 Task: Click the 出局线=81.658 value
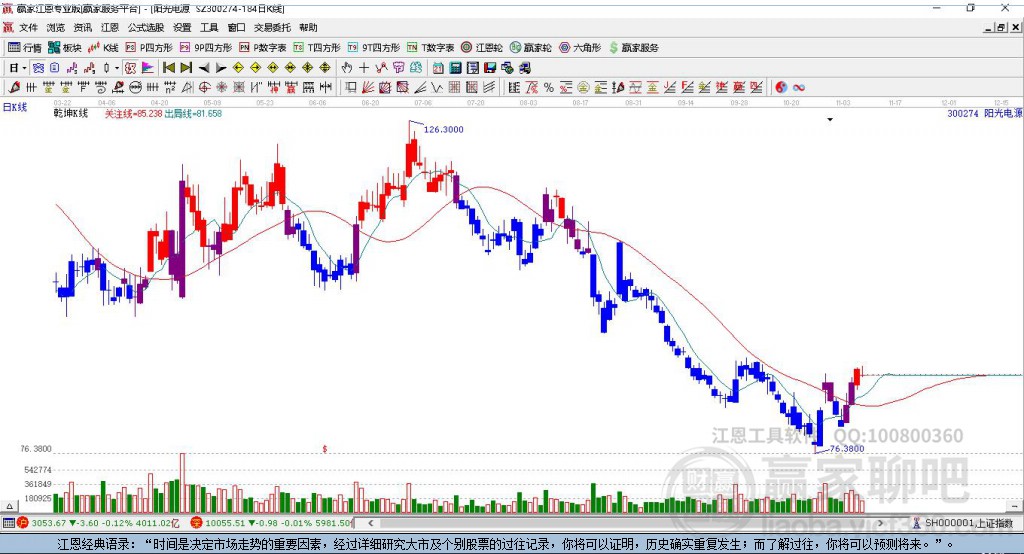click(x=193, y=114)
